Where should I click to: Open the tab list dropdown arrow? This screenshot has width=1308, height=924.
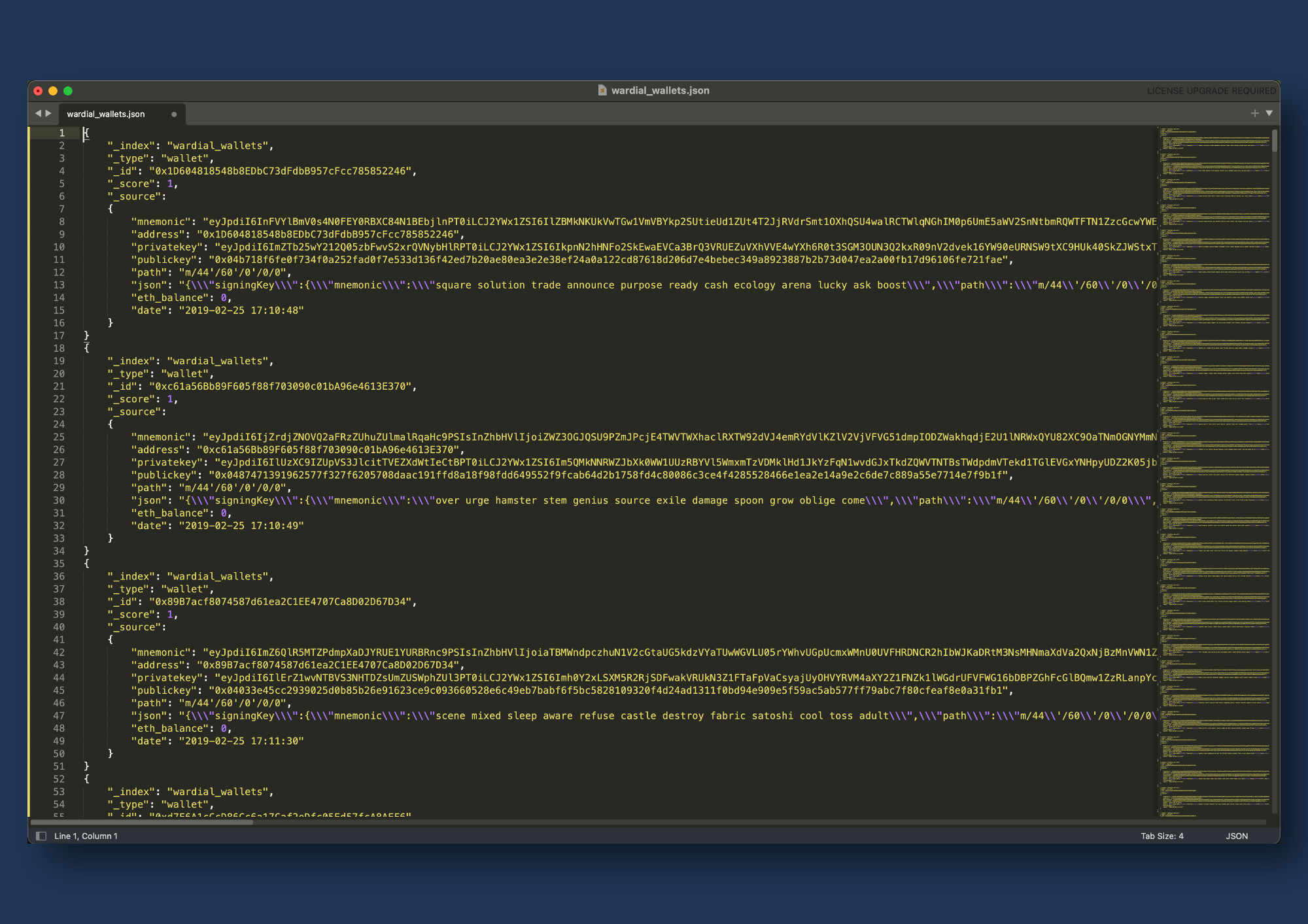pyautogui.click(x=1269, y=113)
